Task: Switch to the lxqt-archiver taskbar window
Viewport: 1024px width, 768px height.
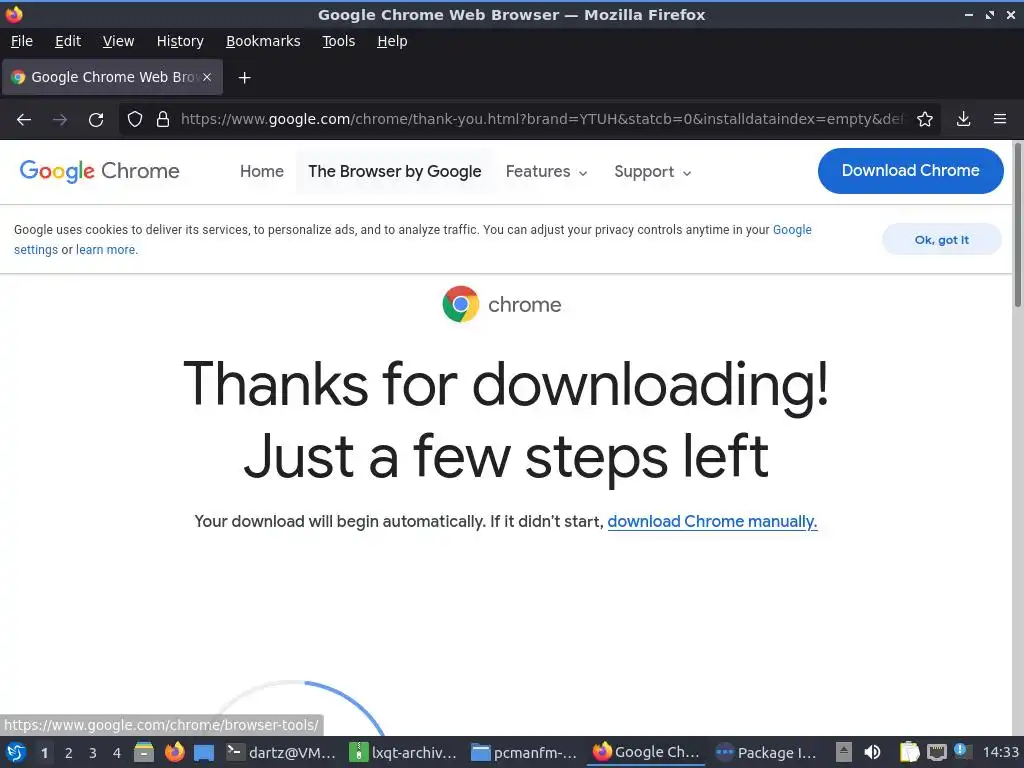Action: 404,752
